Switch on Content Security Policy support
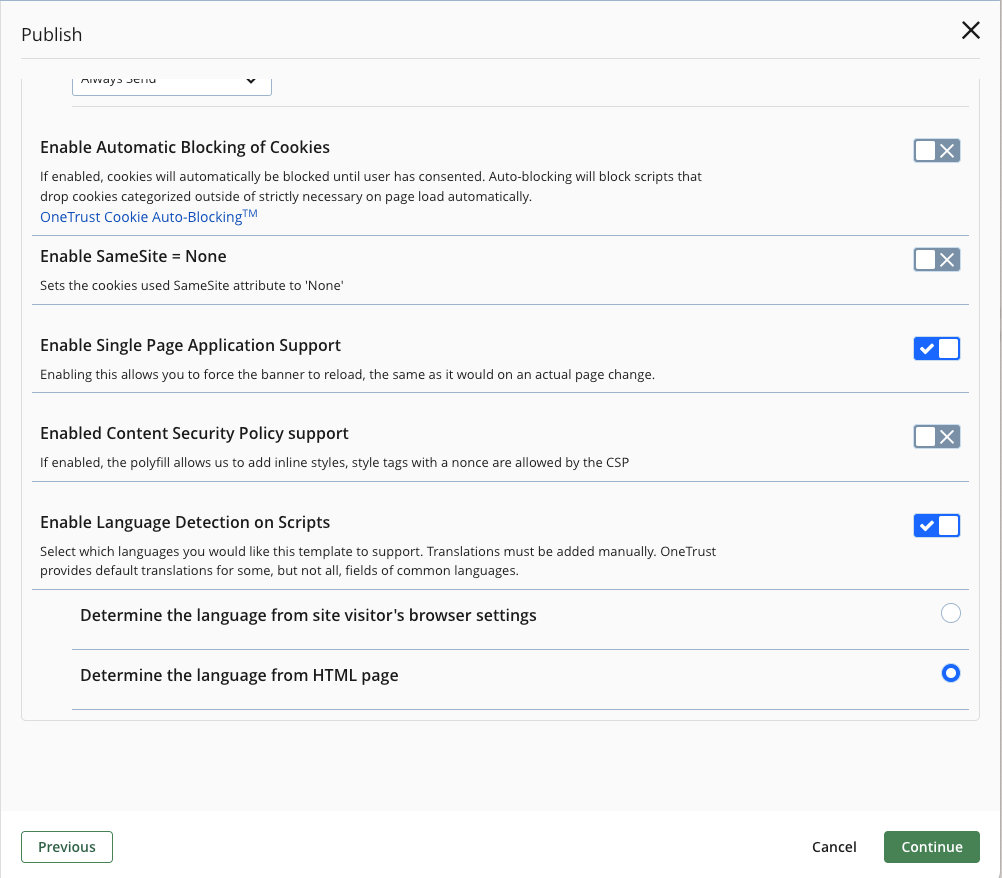1002x878 pixels. (x=936, y=437)
